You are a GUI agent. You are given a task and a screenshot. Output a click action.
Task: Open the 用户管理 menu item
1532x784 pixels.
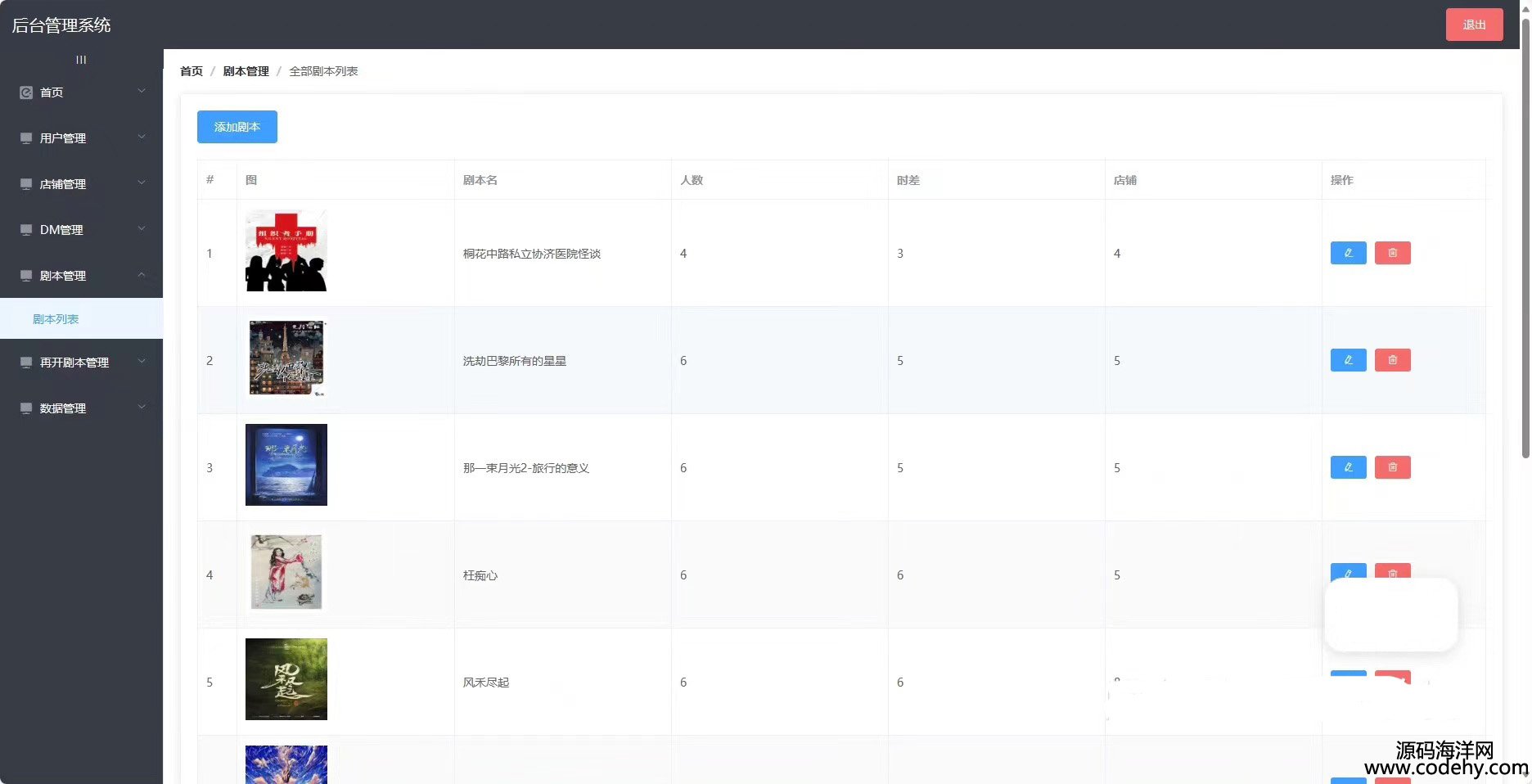pos(81,138)
